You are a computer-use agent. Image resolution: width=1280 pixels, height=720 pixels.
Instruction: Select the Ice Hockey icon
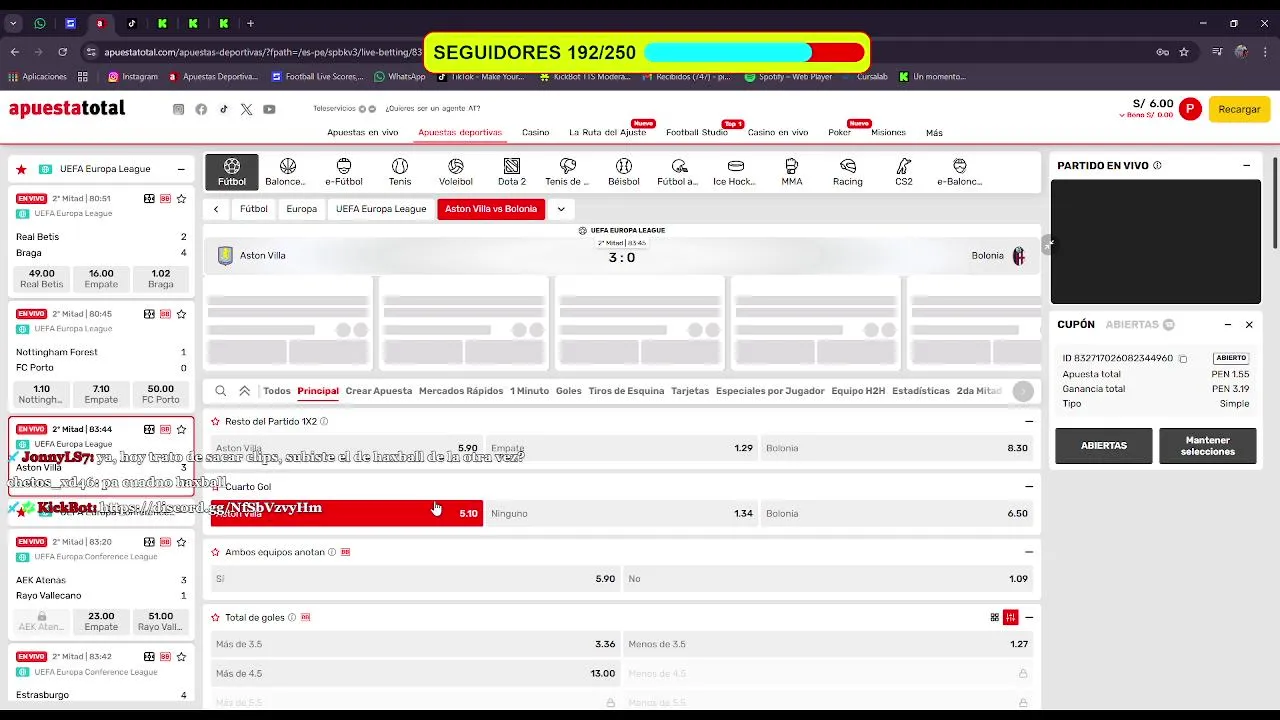click(735, 172)
